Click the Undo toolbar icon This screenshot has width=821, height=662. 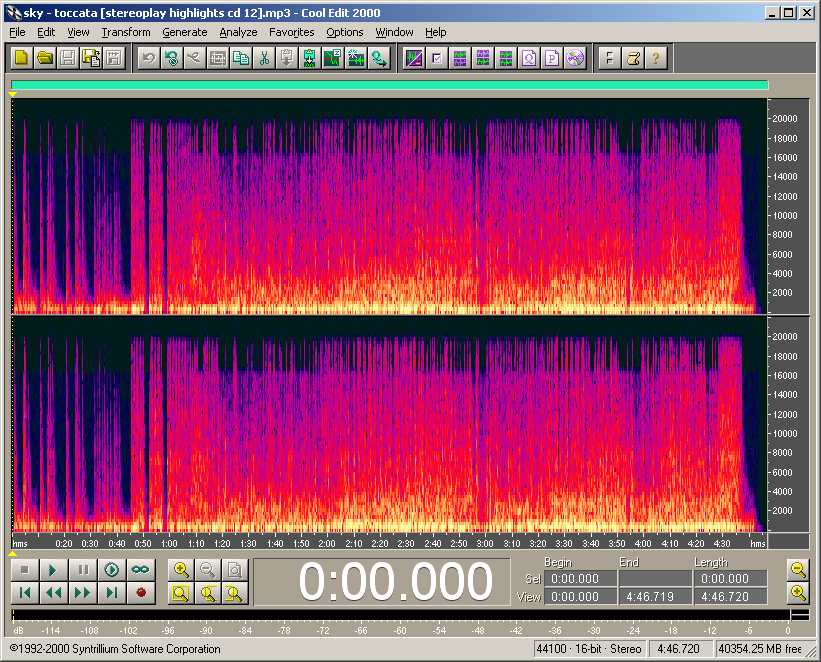[x=147, y=58]
